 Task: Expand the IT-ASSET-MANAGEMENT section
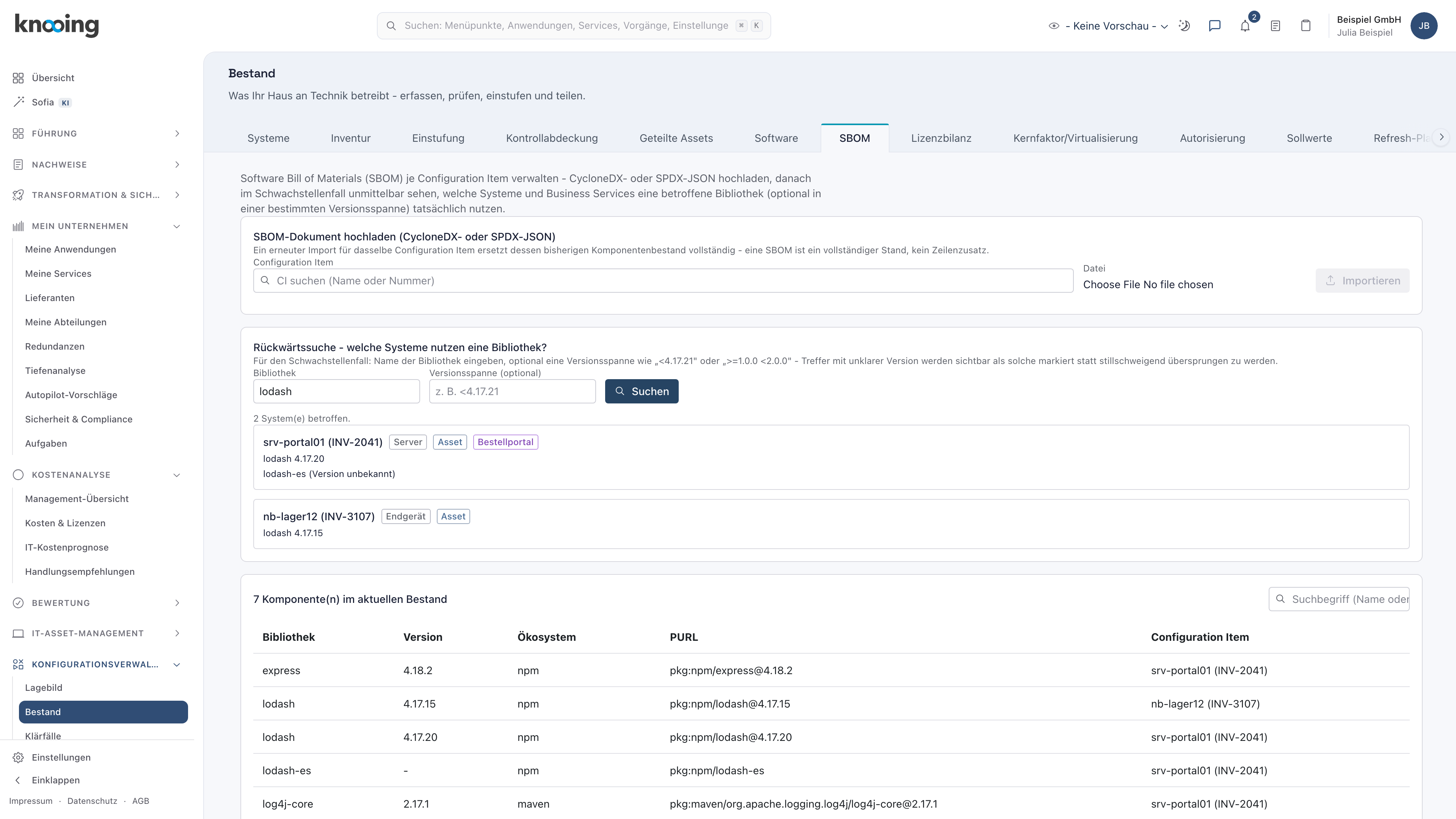[96, 633]
